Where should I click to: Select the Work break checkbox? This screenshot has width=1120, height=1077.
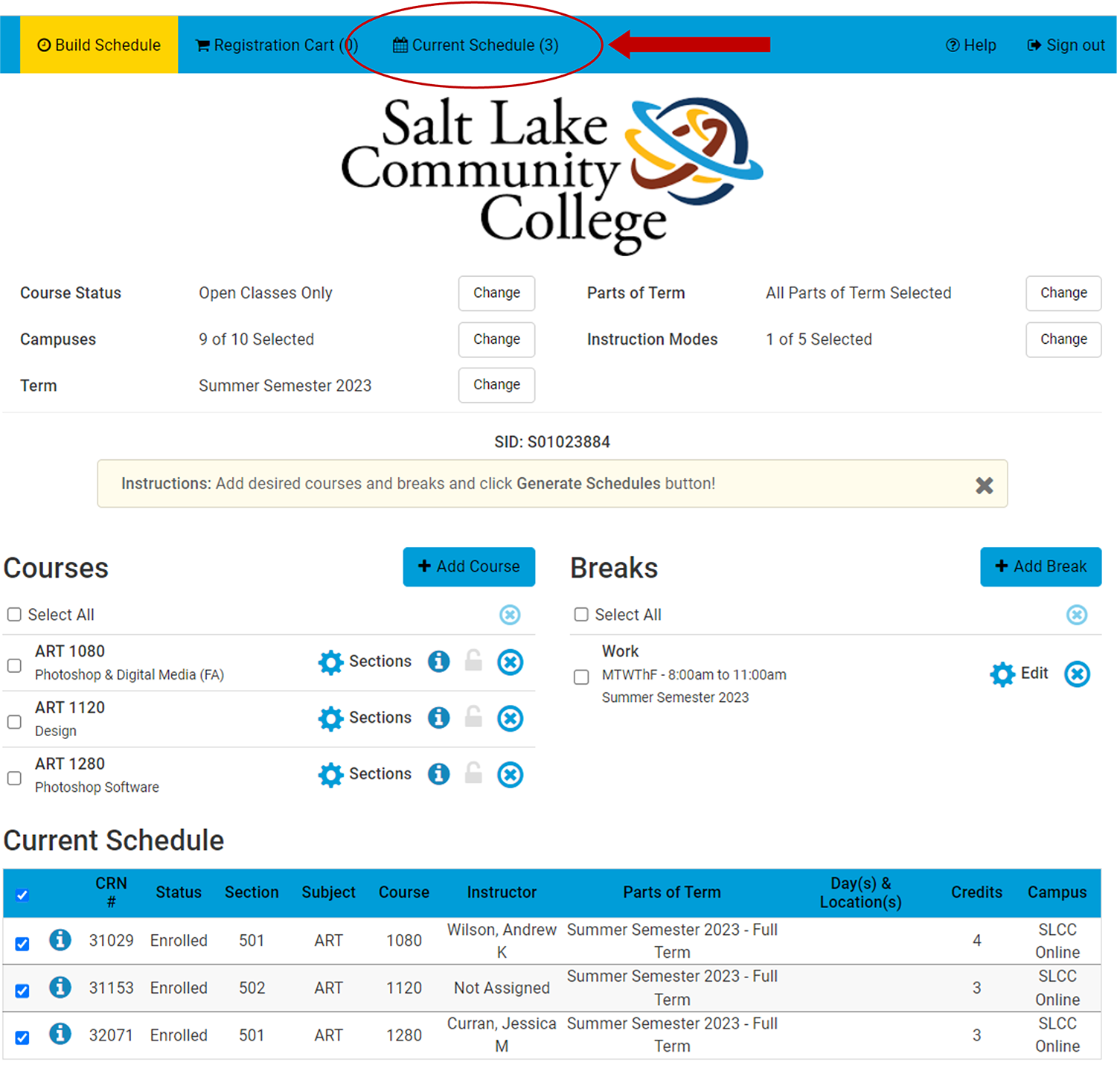tap(581, 678)
